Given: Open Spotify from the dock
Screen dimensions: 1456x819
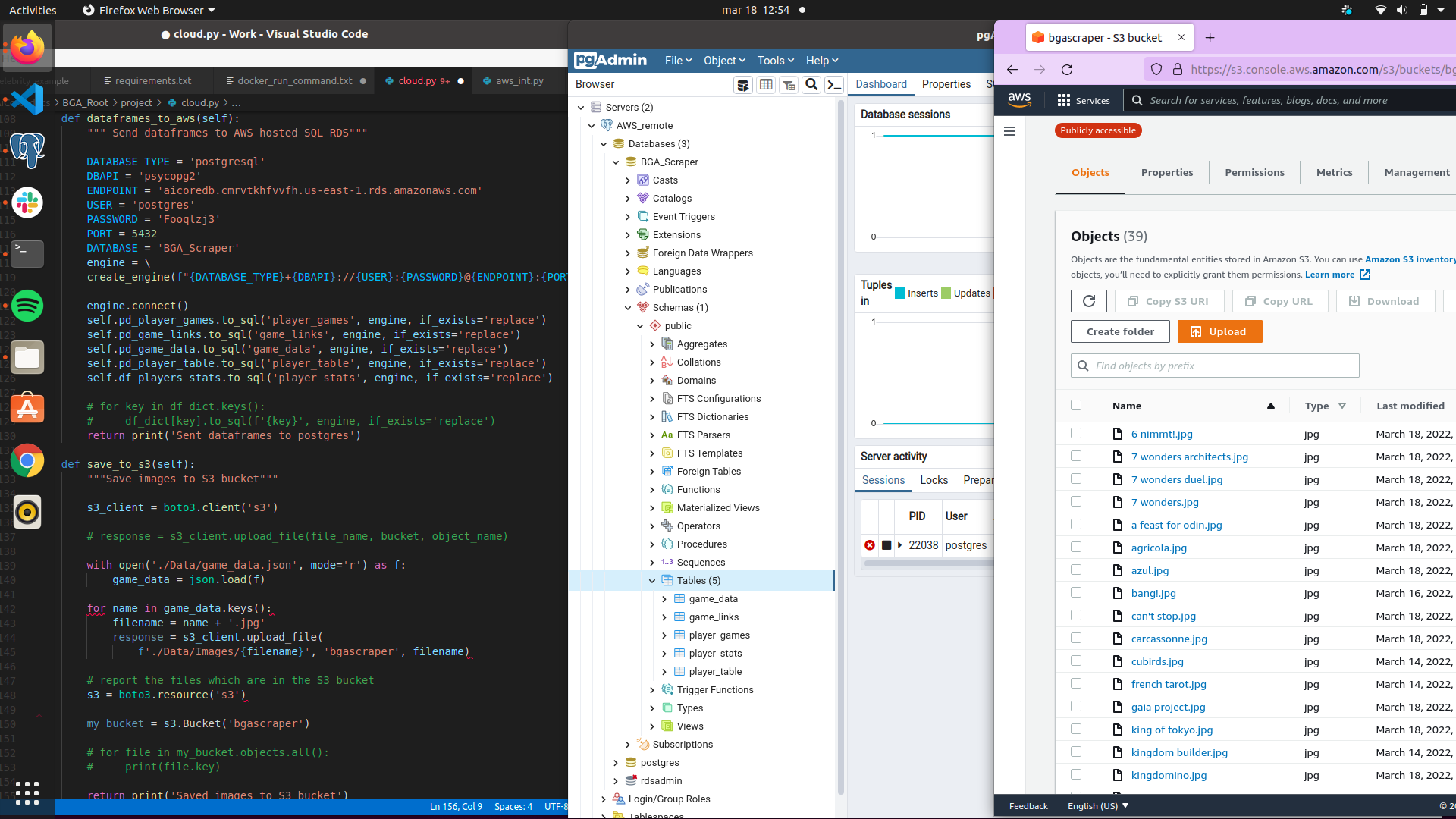Looking at the screenshot, I should [x=27, y=306].
